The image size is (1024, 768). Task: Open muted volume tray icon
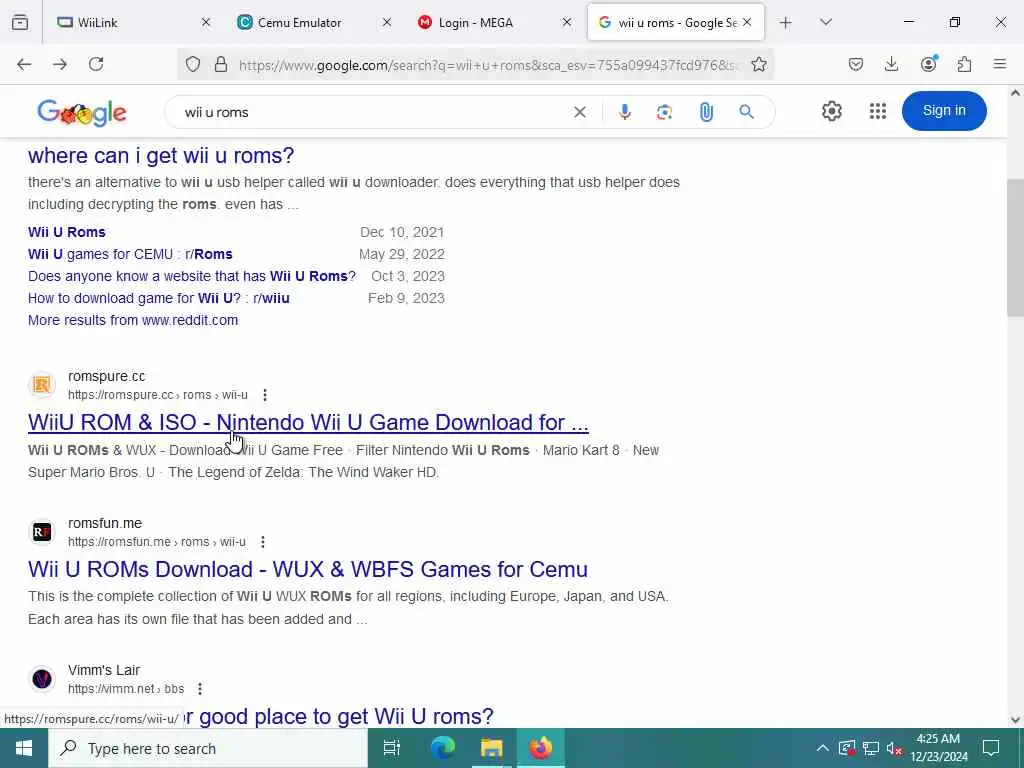coord(895,748)
